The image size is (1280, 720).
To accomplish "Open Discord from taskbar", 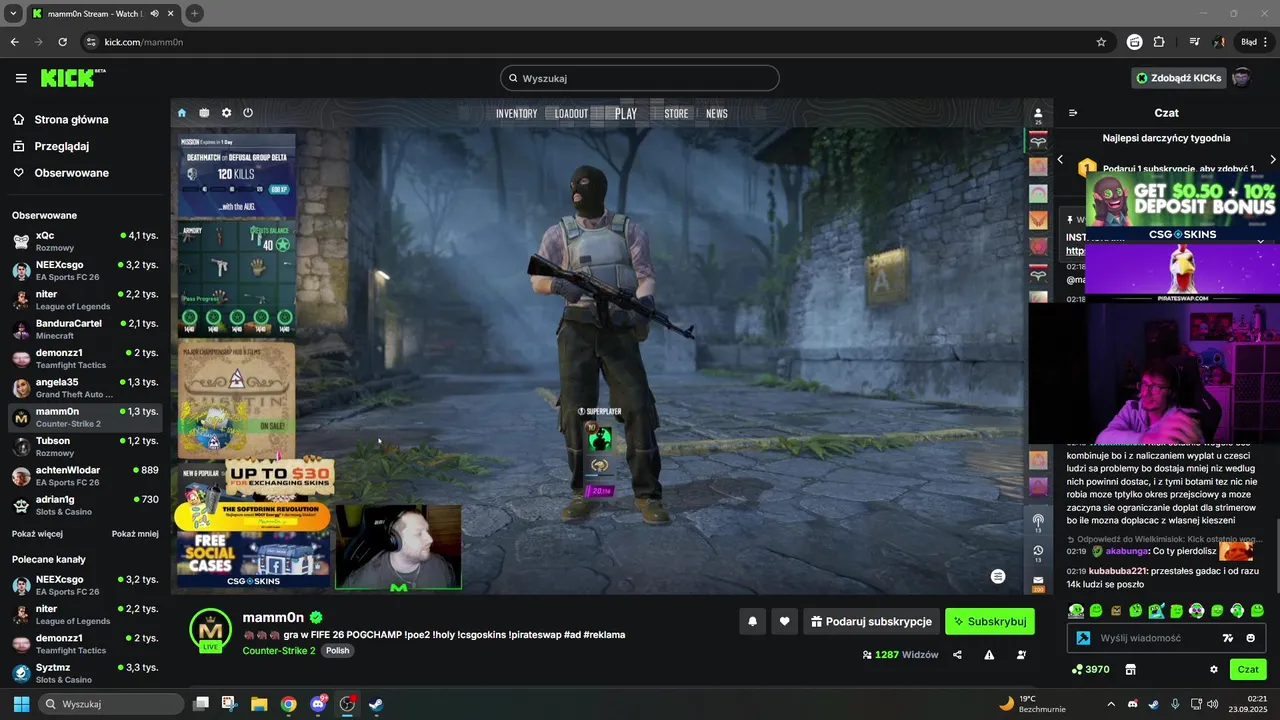I will coord(318,704).
